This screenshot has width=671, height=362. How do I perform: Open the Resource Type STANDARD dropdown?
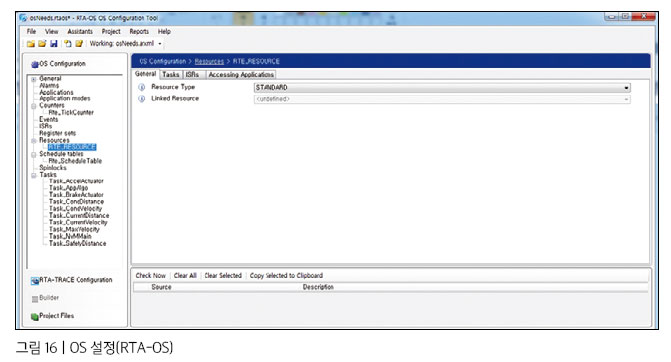pyautogui.click(x=442, y=88)
